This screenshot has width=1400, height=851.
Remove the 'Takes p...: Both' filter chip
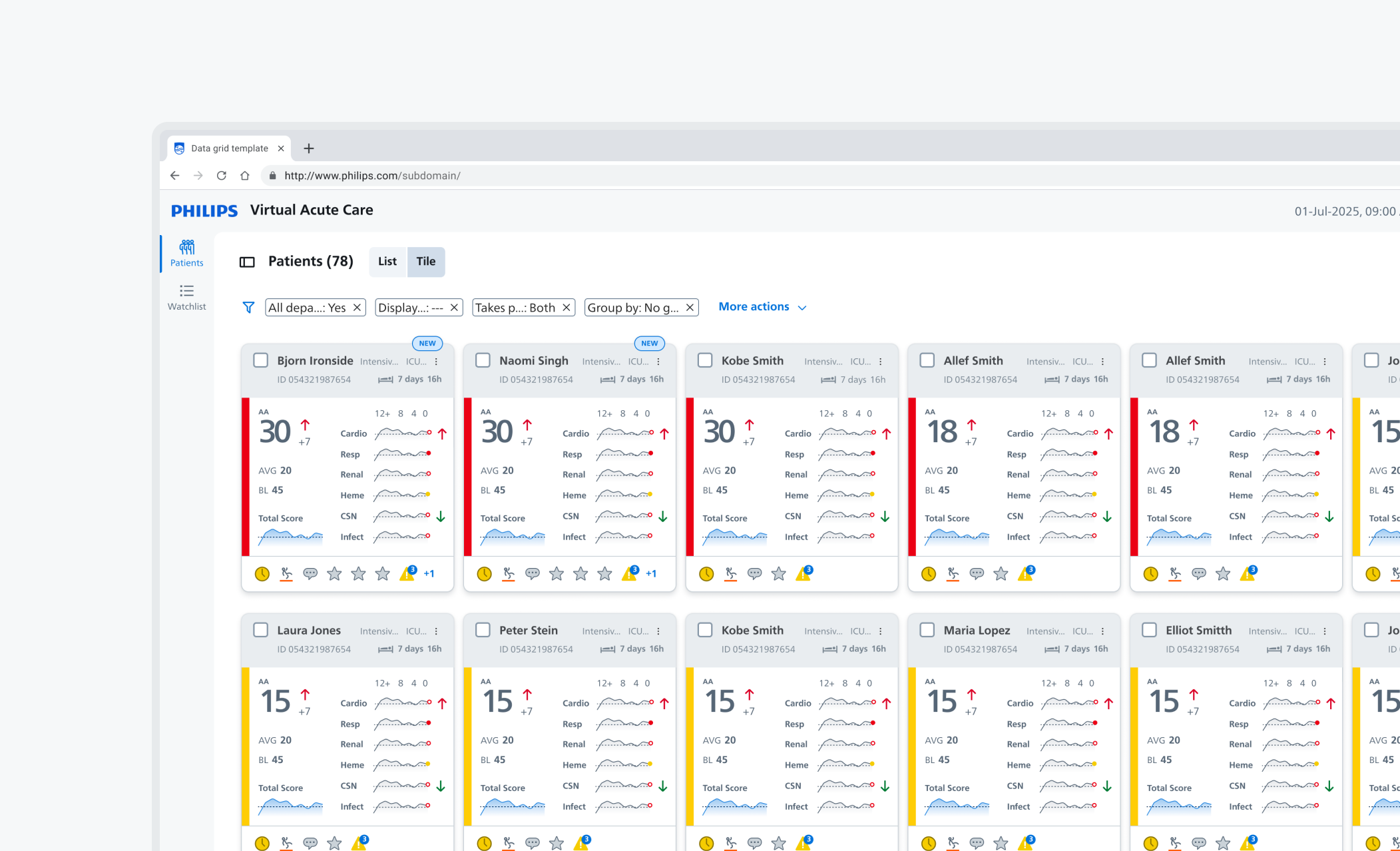point(566,307)
